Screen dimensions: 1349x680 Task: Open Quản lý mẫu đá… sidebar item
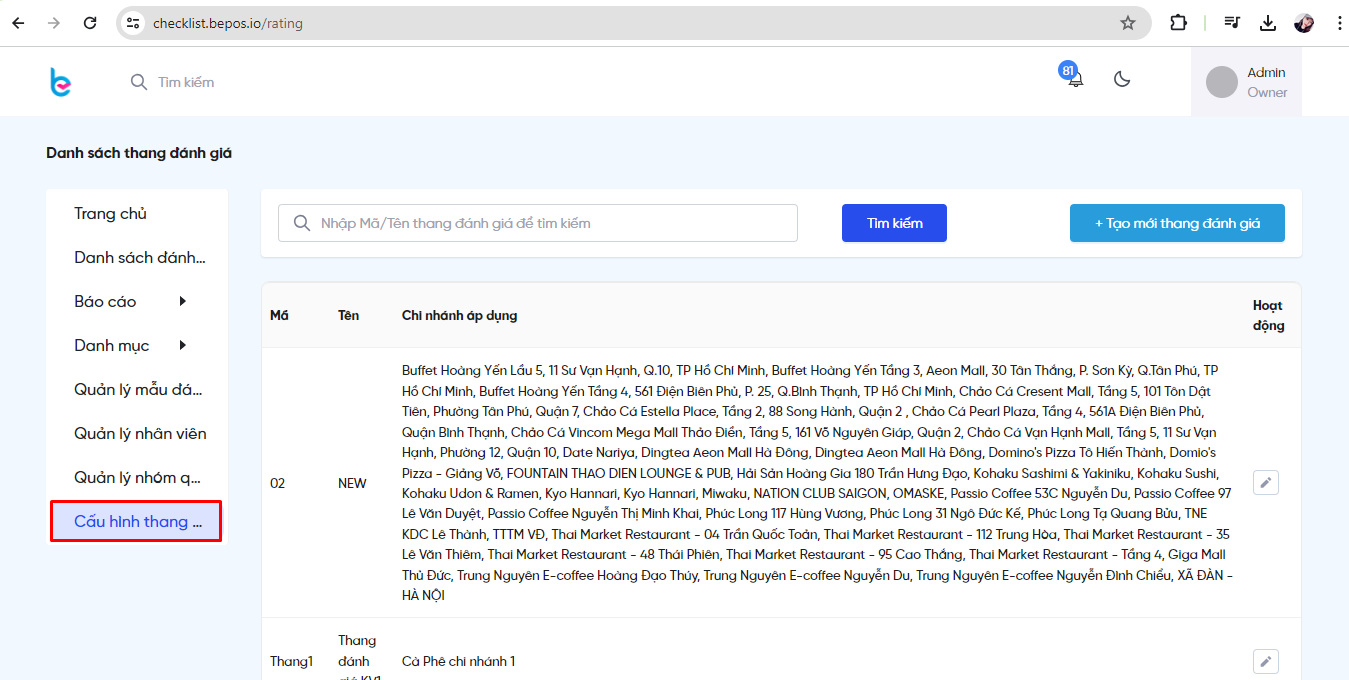[x=137, y=389]
